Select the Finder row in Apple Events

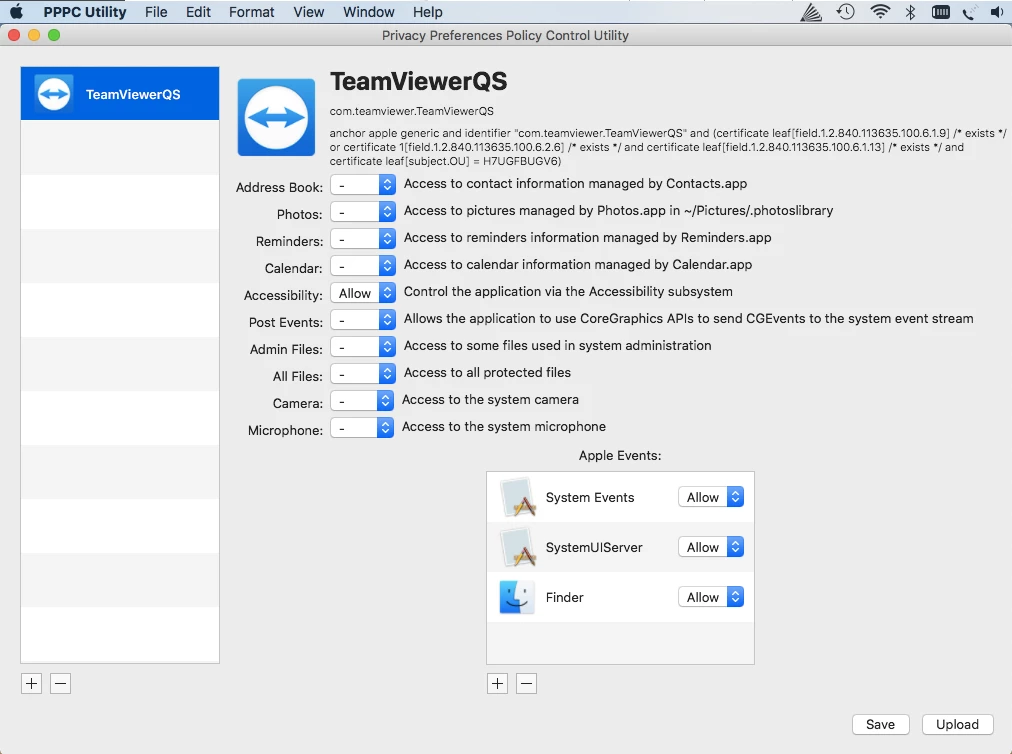620,597
